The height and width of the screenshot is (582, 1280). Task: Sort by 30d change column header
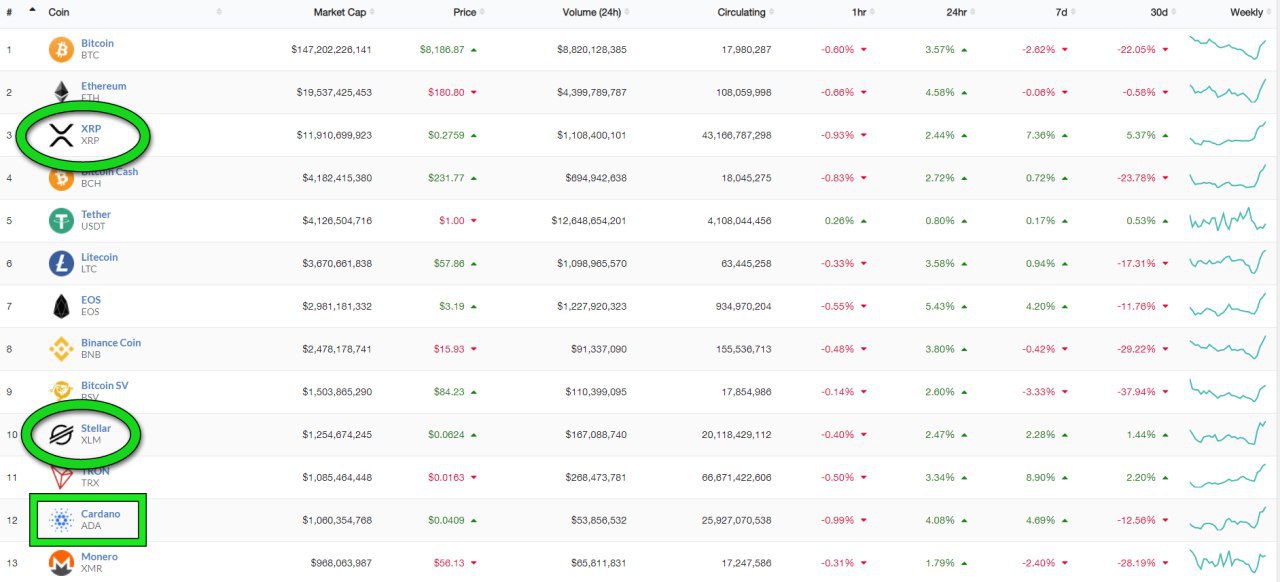pyautogui.click(x=1159, y=12)
